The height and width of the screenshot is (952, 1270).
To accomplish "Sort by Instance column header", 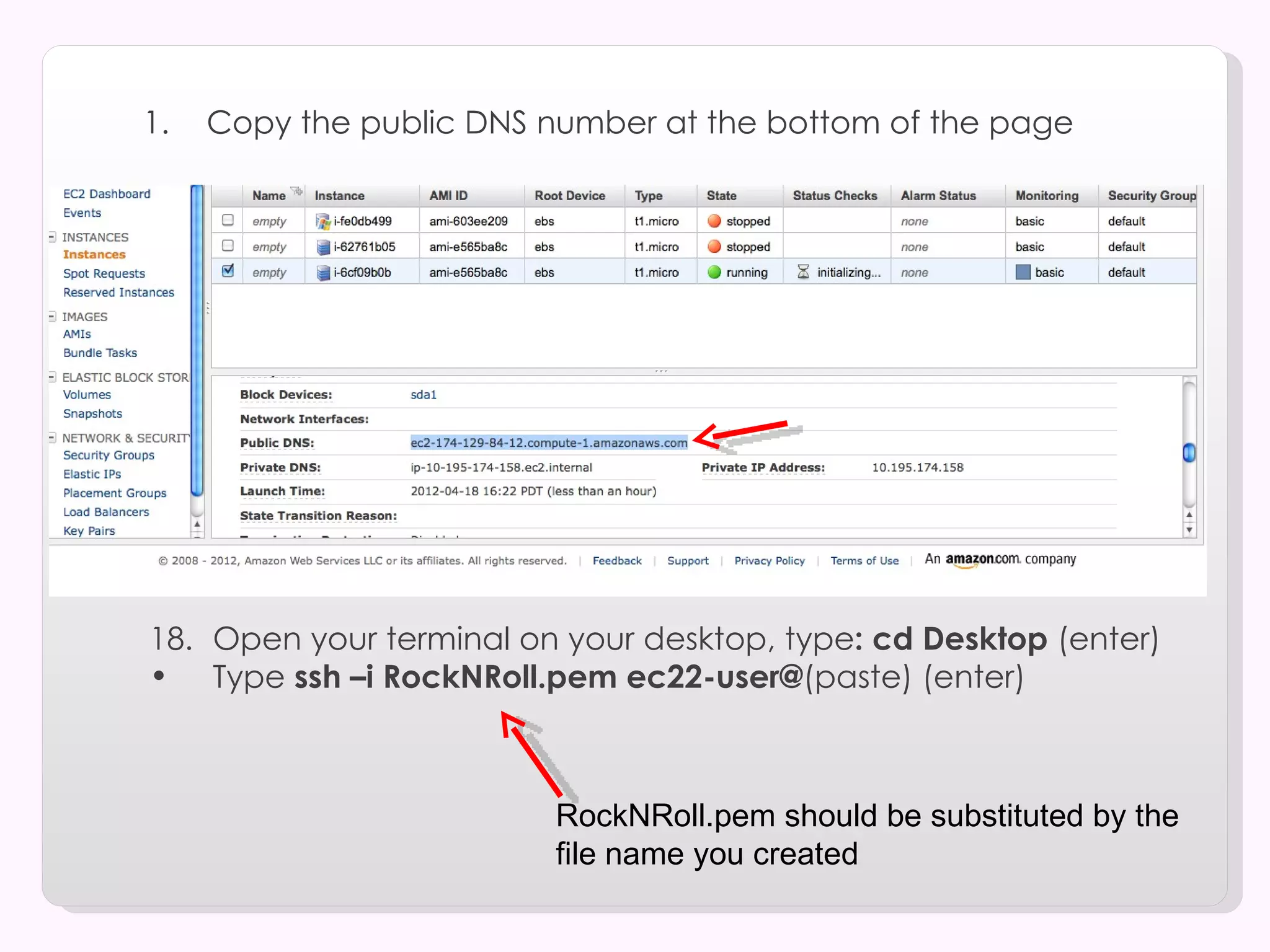I will point(339,196).
